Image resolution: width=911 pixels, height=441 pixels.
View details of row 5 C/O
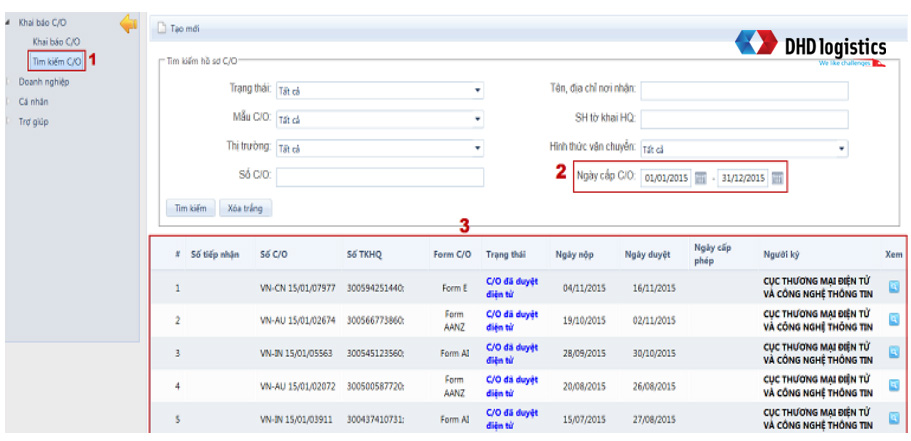pos(893,418)
